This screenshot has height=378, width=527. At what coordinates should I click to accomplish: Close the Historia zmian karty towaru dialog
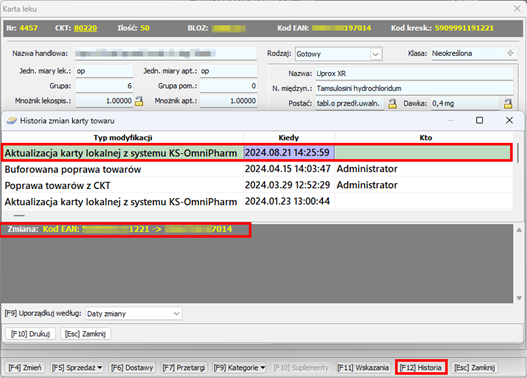(509, 120)
